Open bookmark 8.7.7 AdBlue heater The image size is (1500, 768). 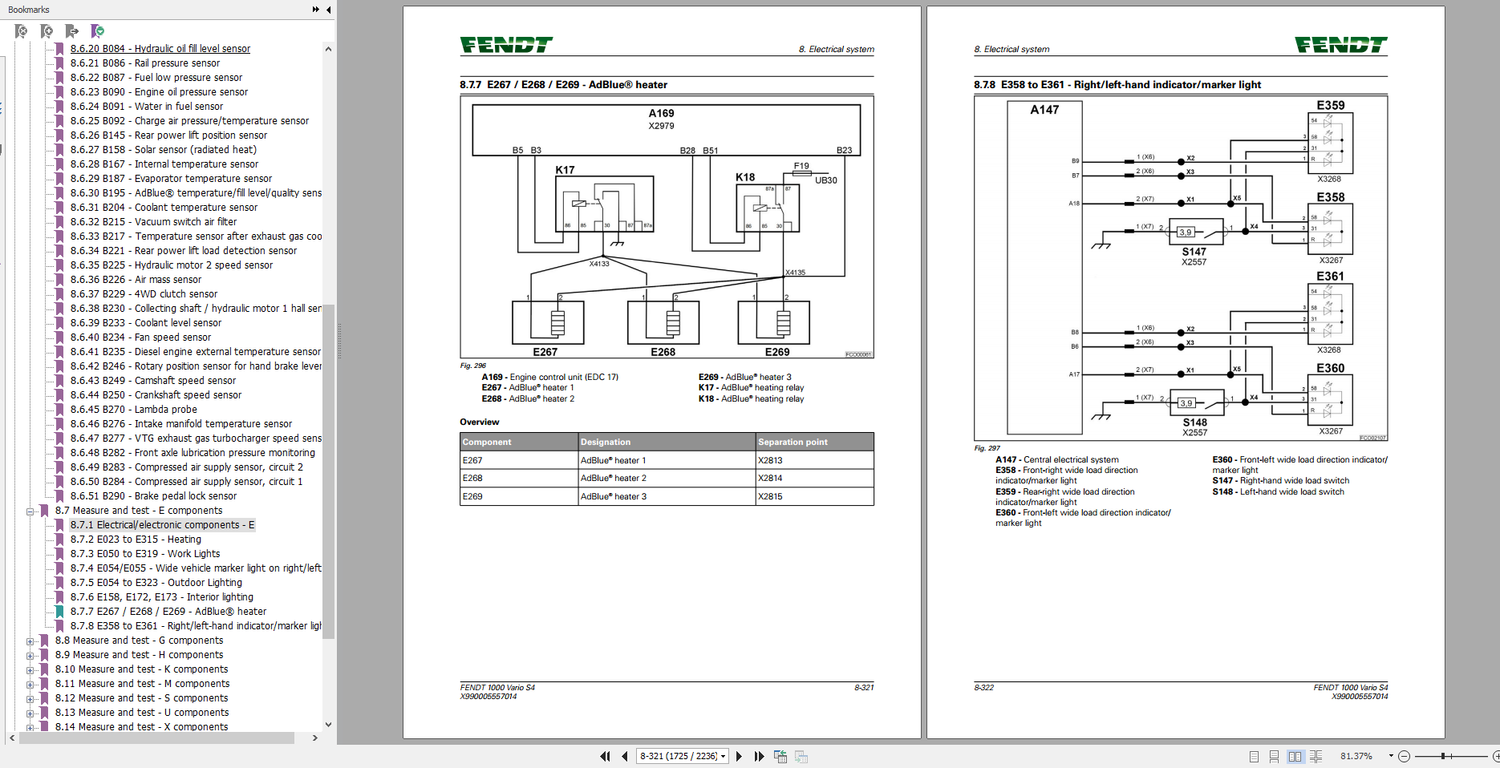click(x=168, y=611)
